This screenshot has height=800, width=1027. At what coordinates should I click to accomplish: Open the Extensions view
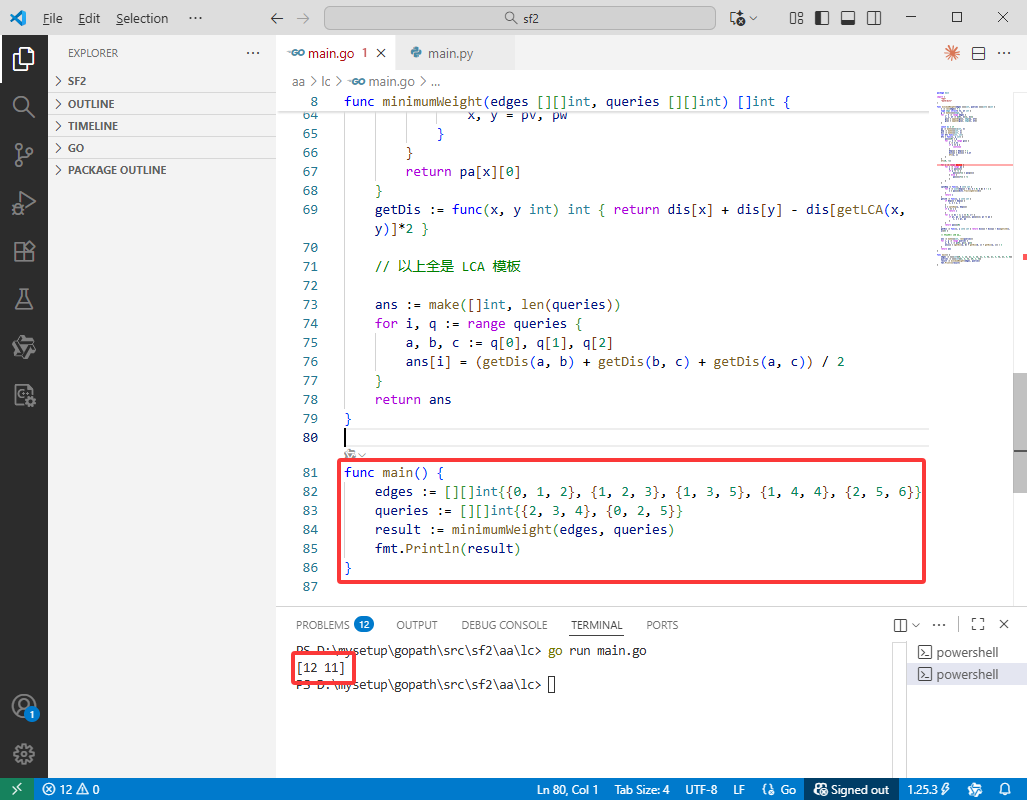pyautogui.click(x=24, y=252)
